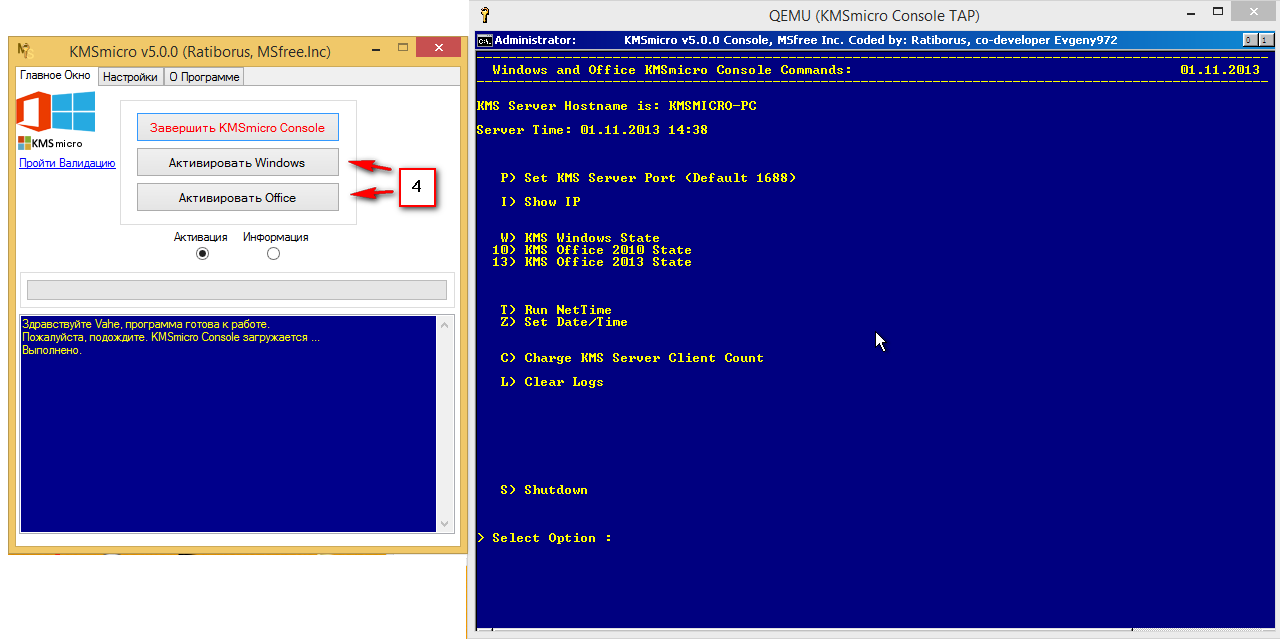Click the Информация label text
This screenshot has width=1280, height=639.
276,237
